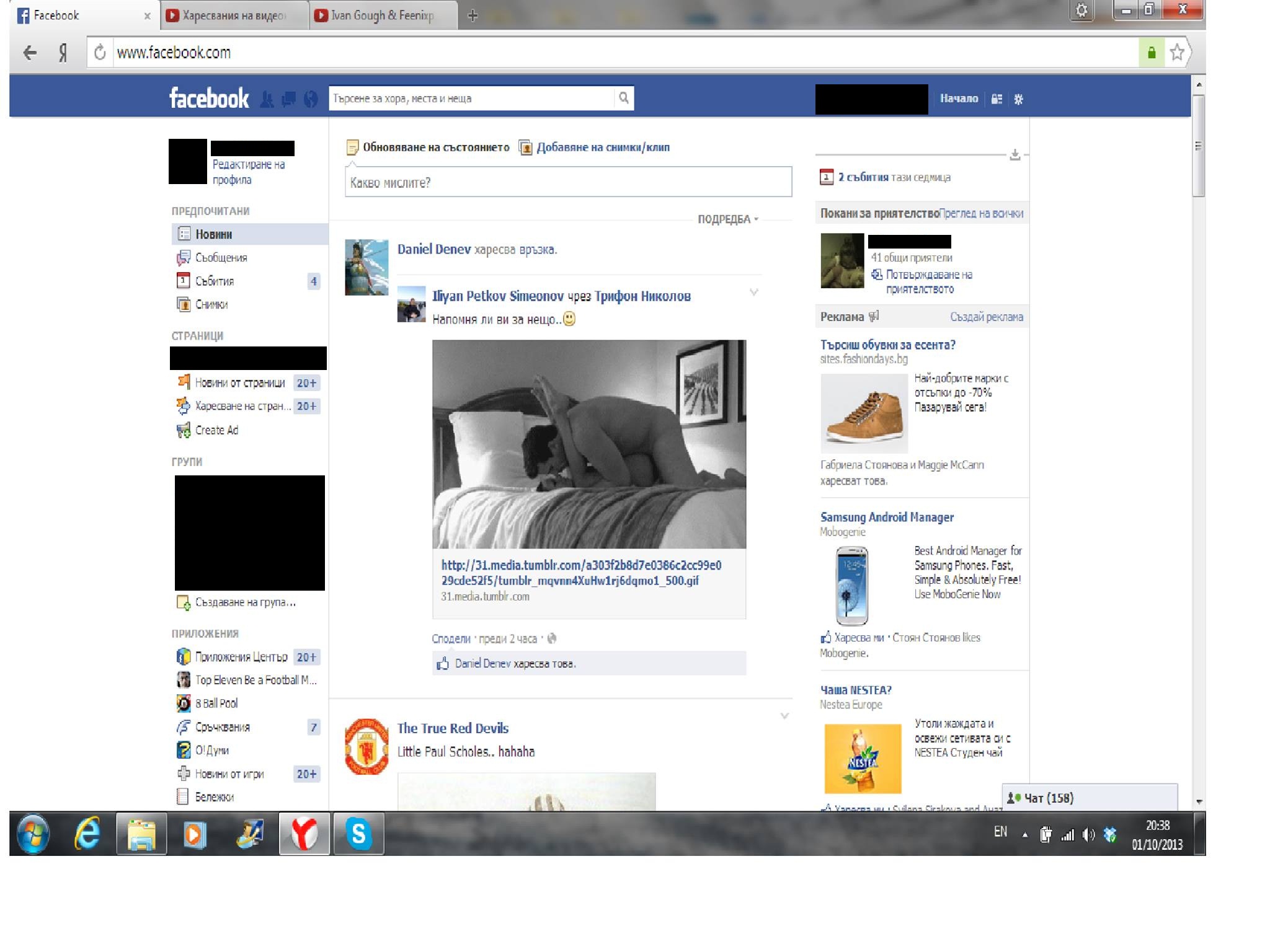1270x952 pixels.
Task: Click scrollbar down arrow
Action: (1199, 801)
